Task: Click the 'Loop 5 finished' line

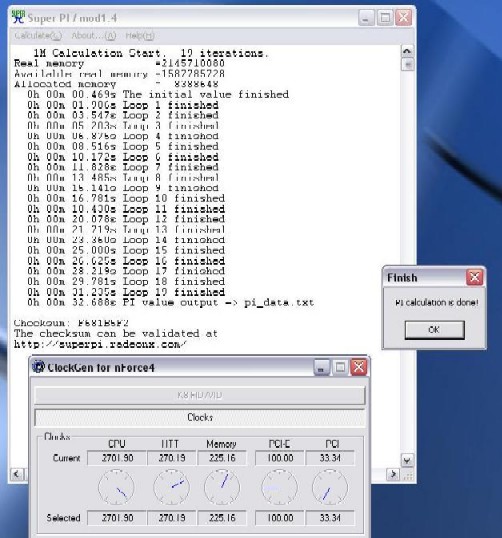Action: click(123, 147)
